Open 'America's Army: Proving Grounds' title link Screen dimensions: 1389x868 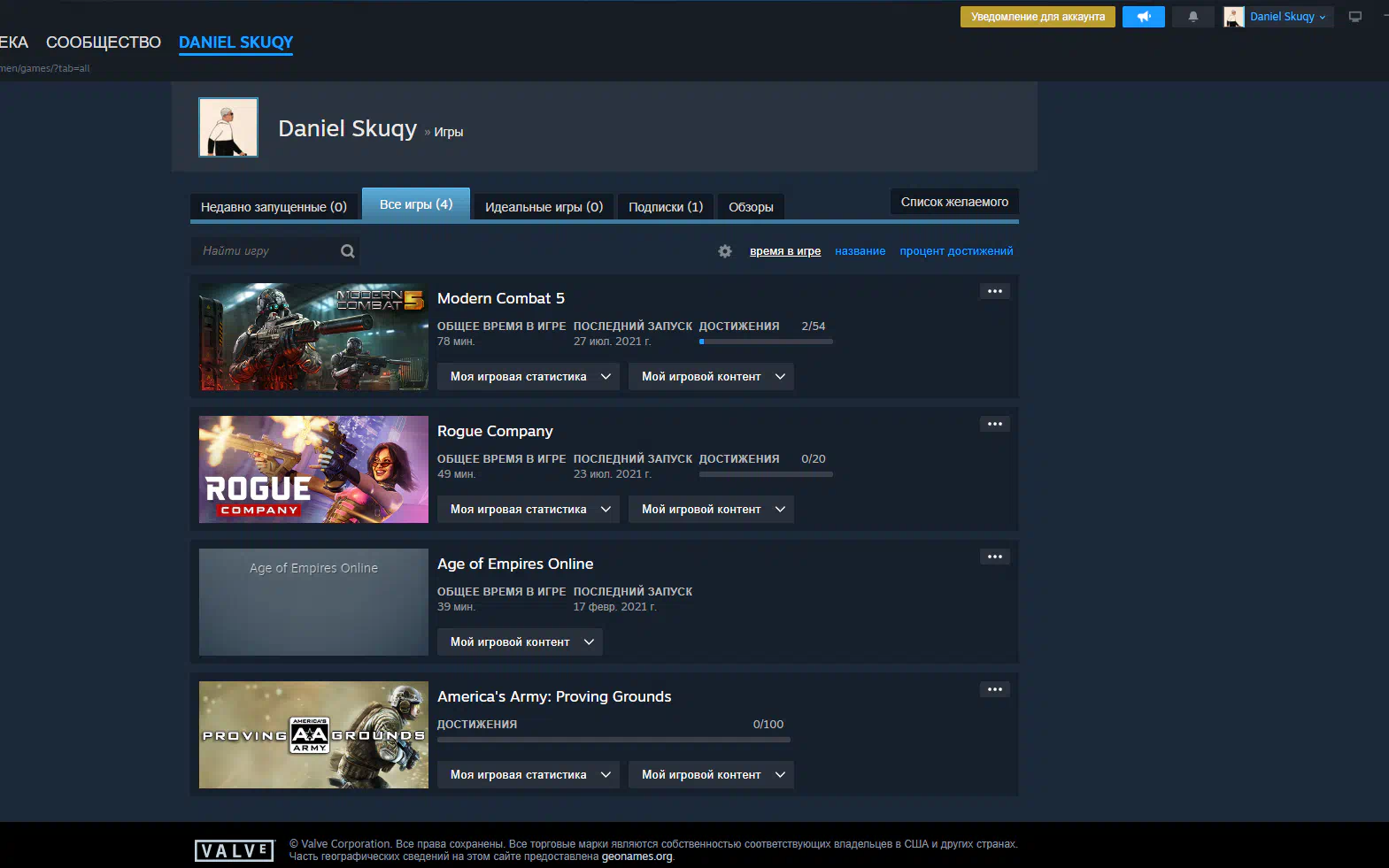(554, 696)
